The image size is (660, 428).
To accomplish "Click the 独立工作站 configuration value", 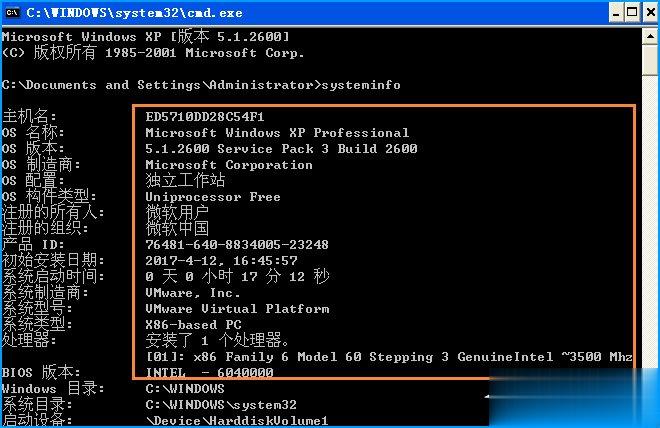I will pyautogui.click(x=185, y=181).
